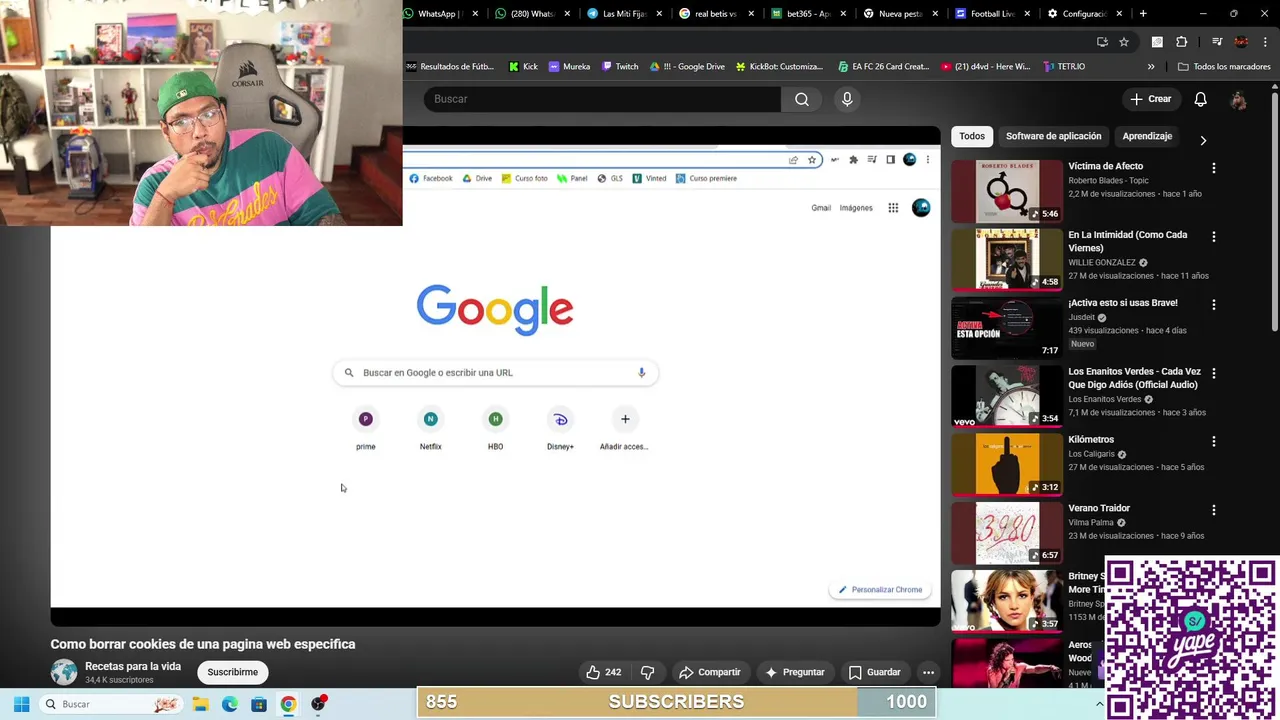1280x720 pixels.
Task: Start voice search with the microphone icon
Action: pyautogui.click(x=847, y=99)
